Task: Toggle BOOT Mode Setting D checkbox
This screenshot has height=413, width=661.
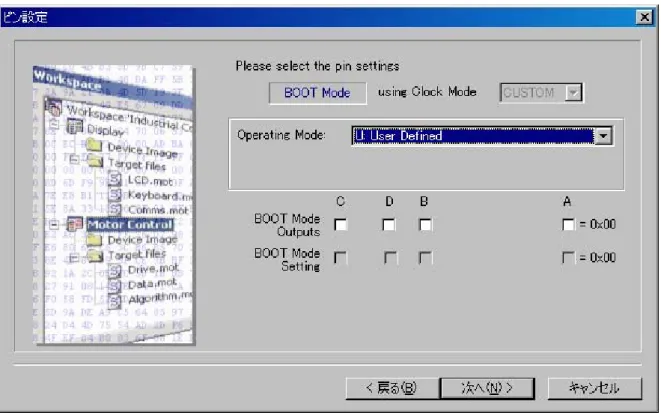Action: 390,257
